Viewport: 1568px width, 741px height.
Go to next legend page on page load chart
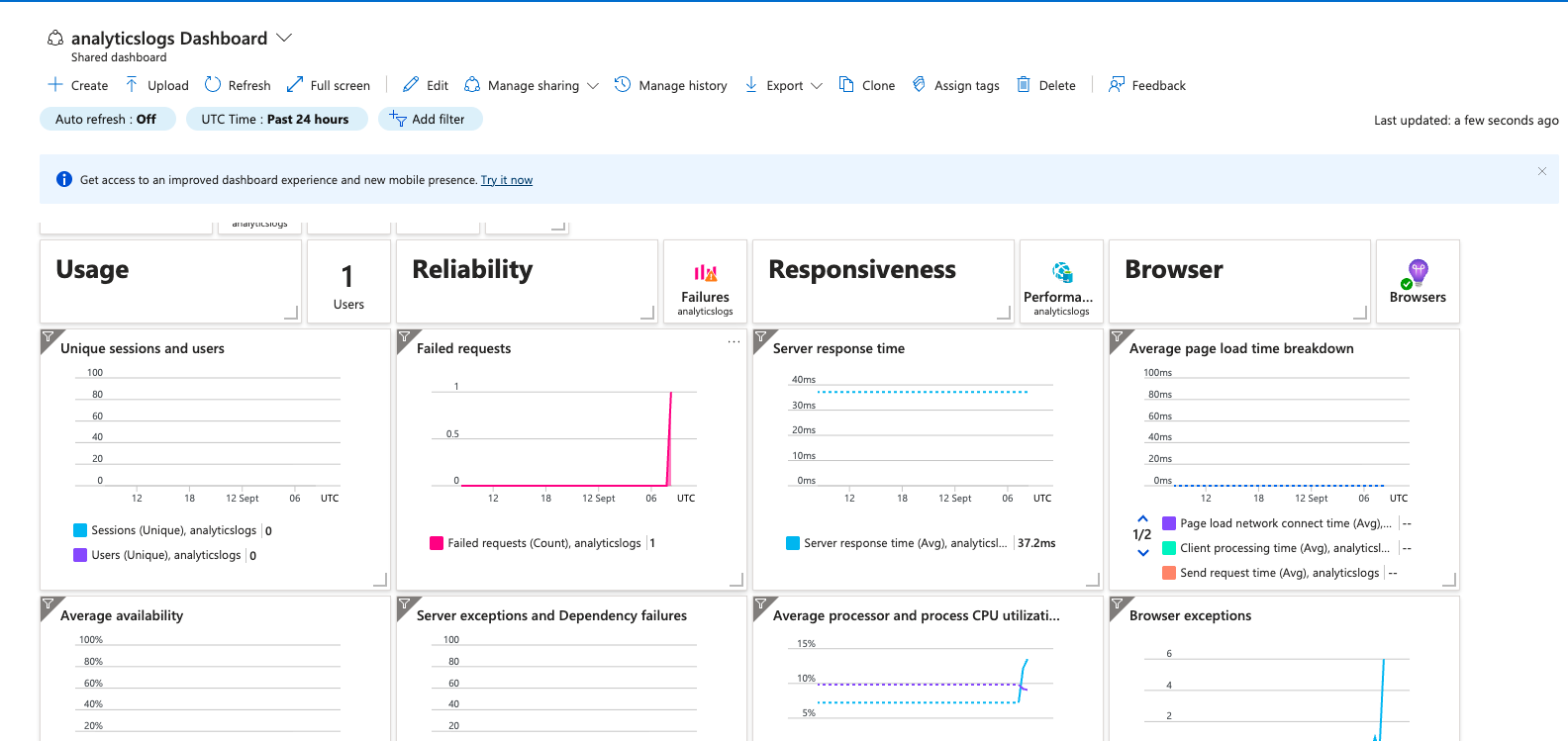[x=1142, y=553]
